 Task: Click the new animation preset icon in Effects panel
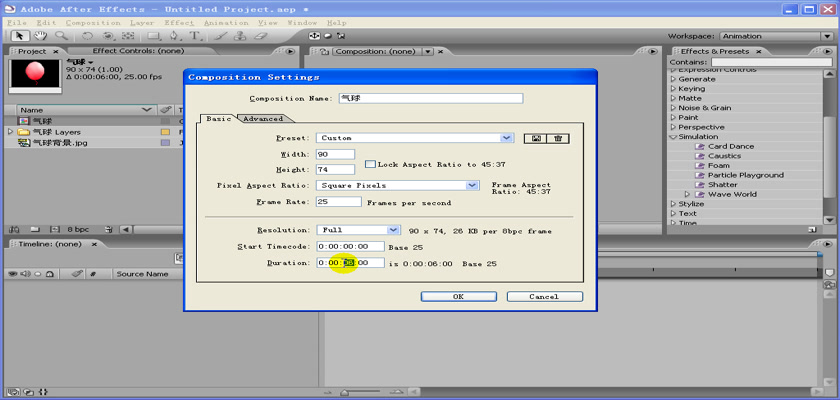point(812,230)
